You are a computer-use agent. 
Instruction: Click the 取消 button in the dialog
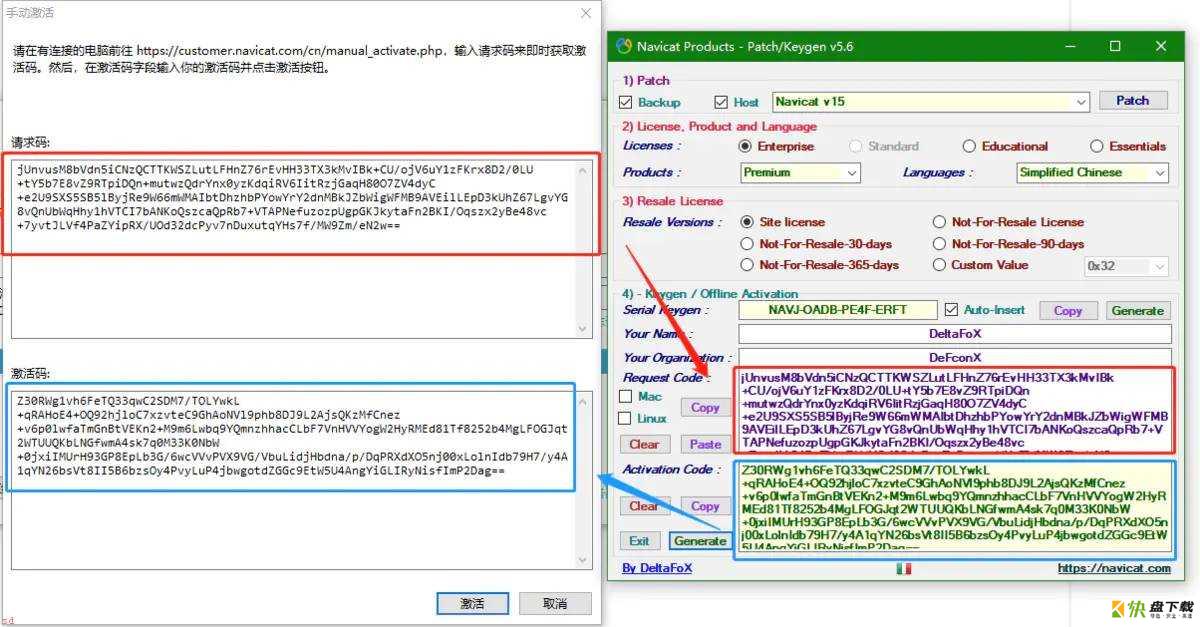point(555,604)
